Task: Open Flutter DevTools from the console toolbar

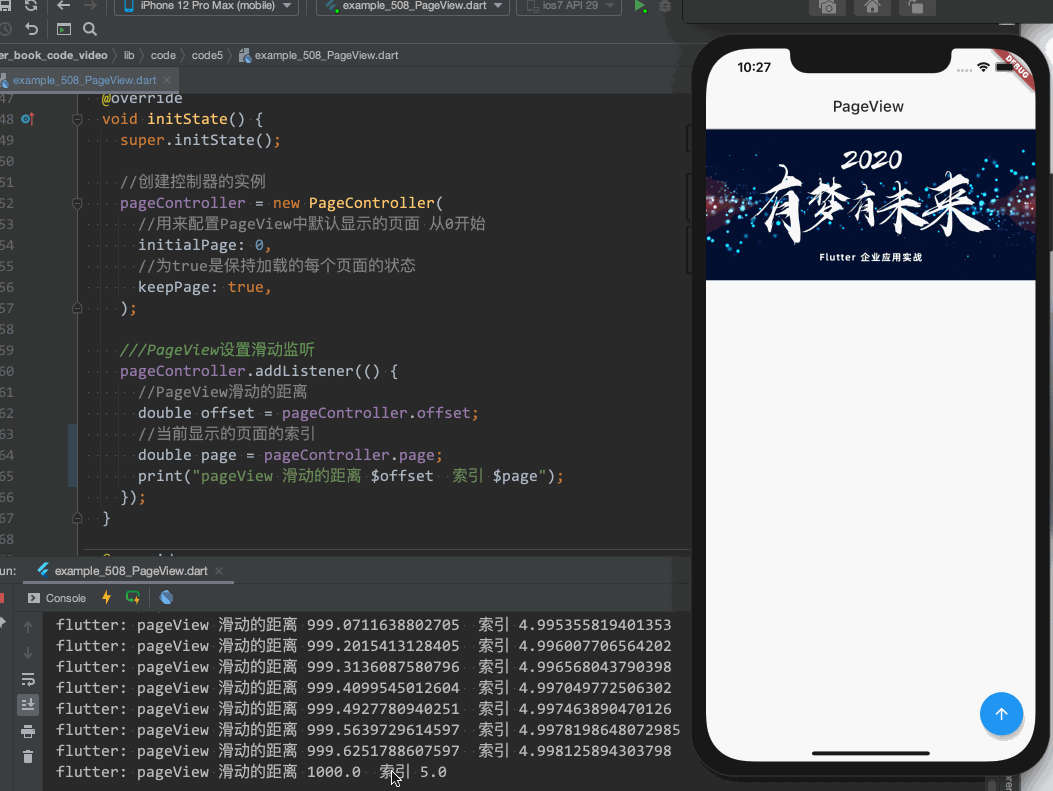Action: [166, 598]
